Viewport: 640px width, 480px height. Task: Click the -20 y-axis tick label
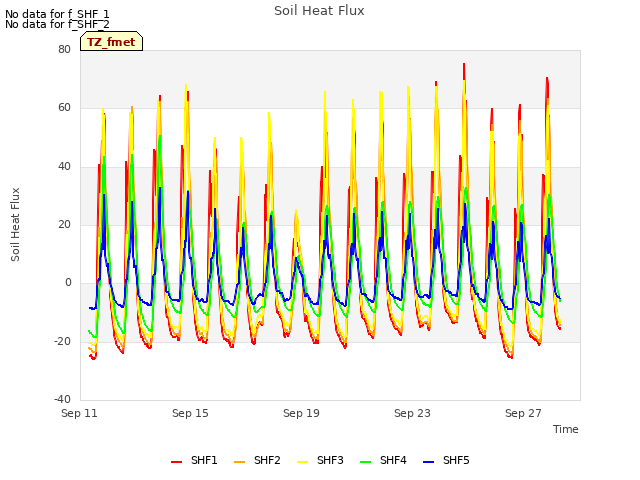pyautogui.click(x=62, y=341)
